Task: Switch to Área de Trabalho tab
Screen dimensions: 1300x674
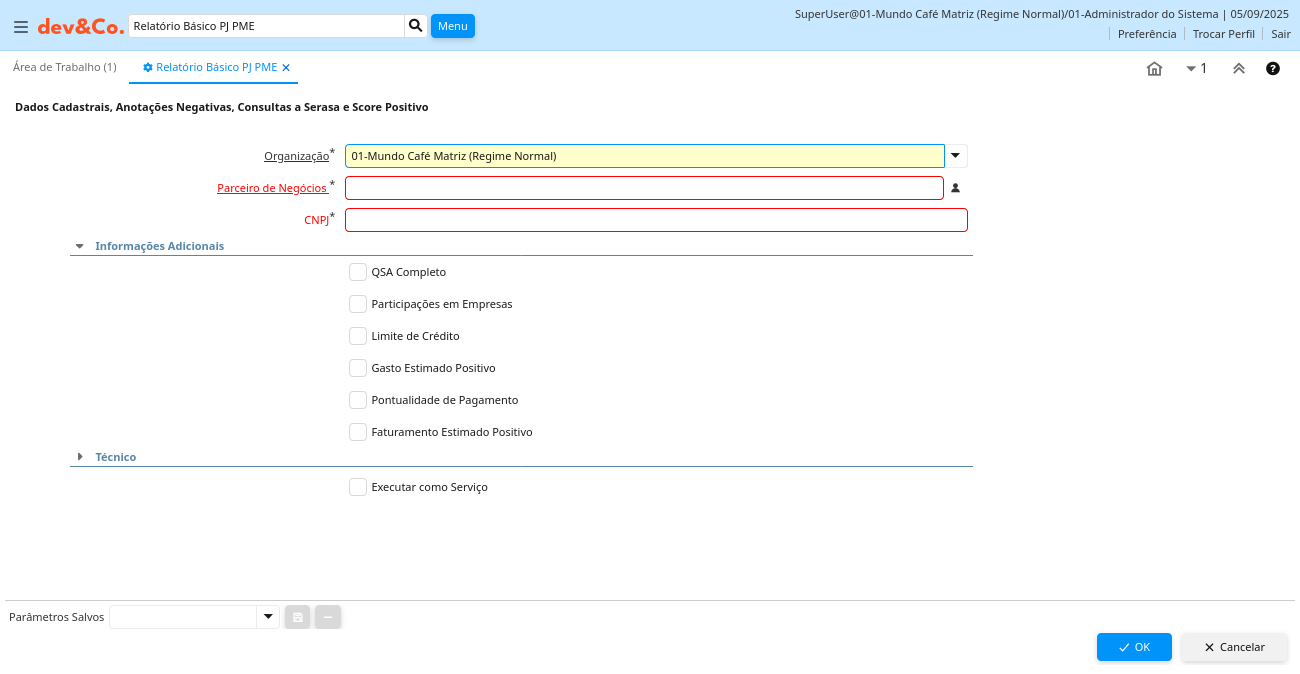Action: click(x=64, y=67)
